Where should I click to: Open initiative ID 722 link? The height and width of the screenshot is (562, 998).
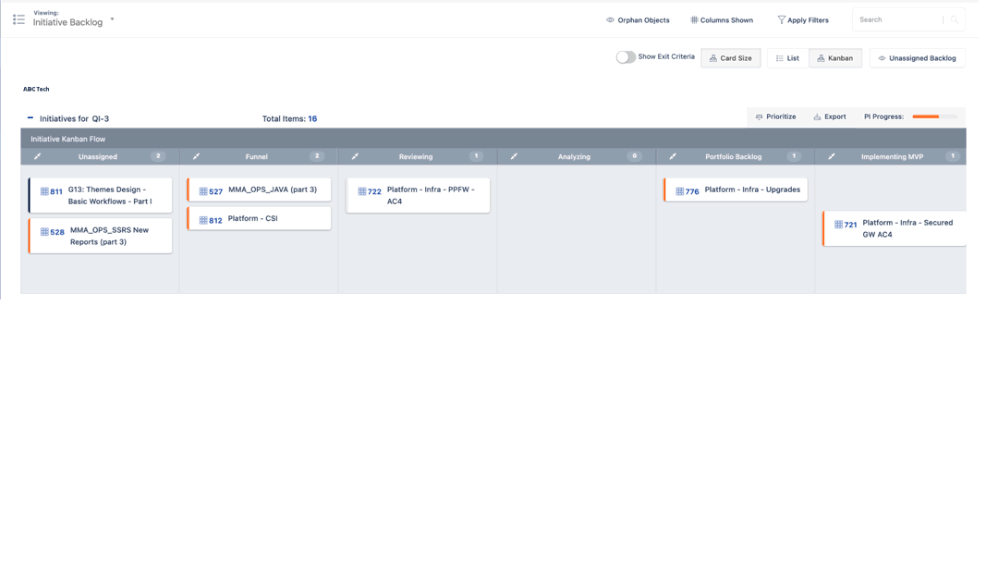click(375, 192)
